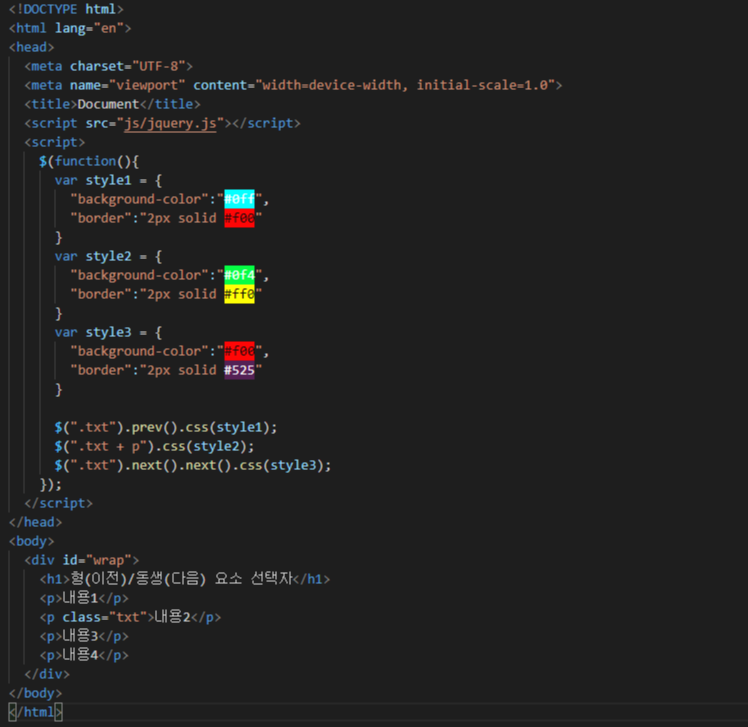Click the opening <body> tag
The image size is (748, 727).
click(31, 541)
